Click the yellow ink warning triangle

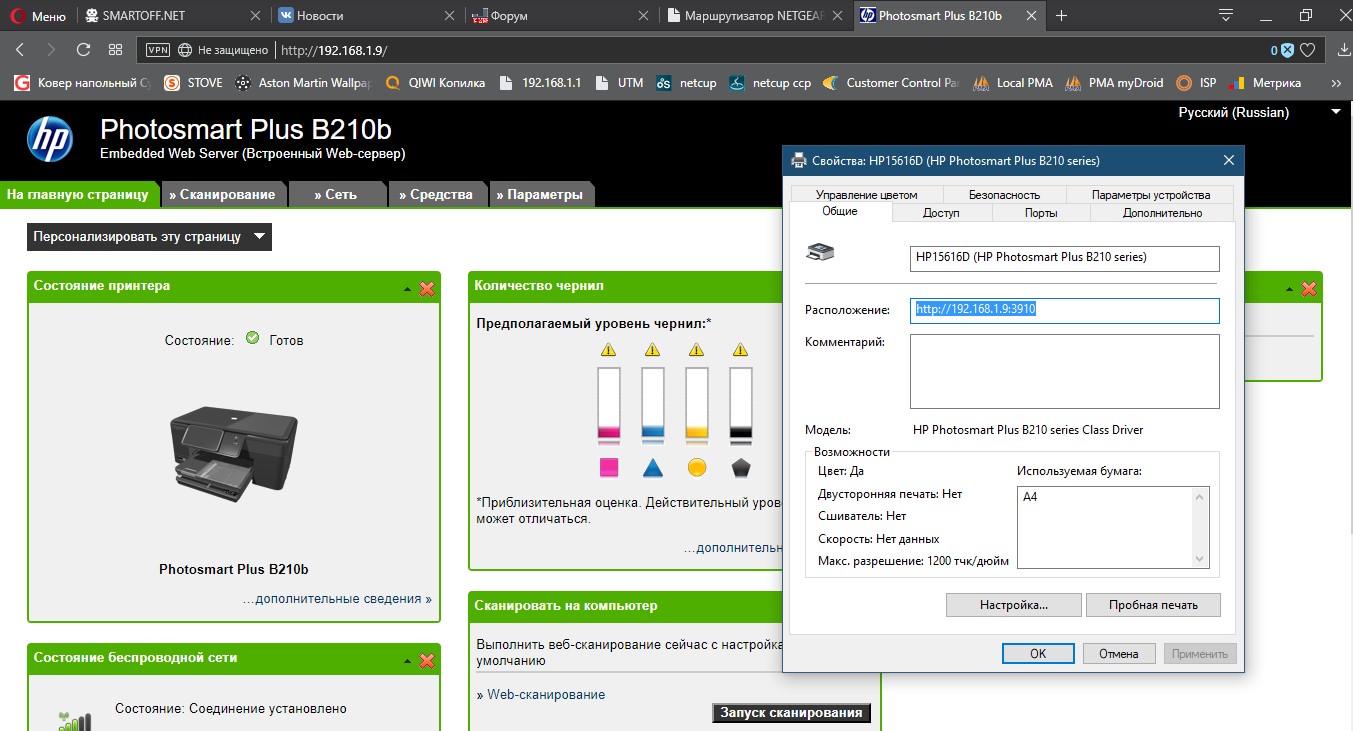pos(696,349)
